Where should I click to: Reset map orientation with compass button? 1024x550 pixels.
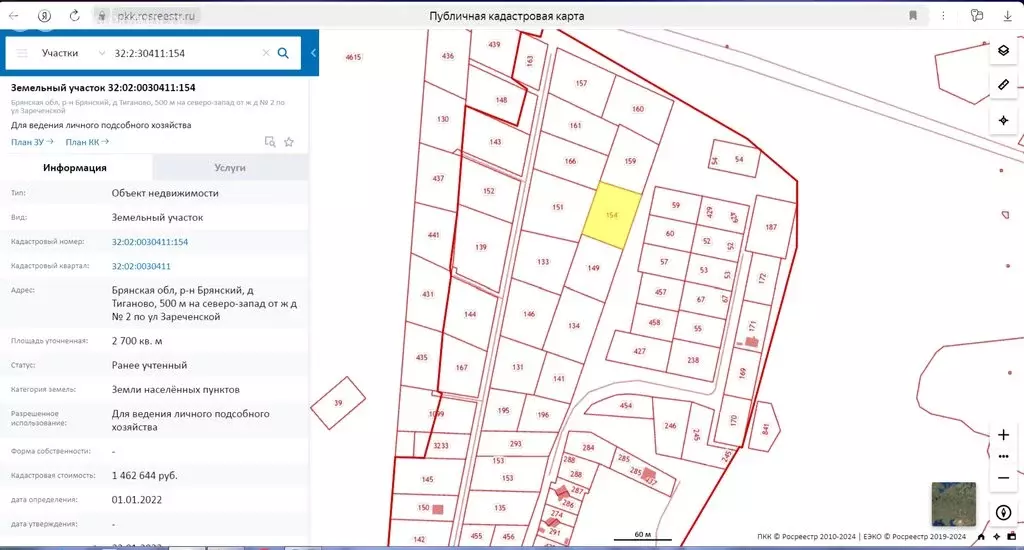[1003, 513]
